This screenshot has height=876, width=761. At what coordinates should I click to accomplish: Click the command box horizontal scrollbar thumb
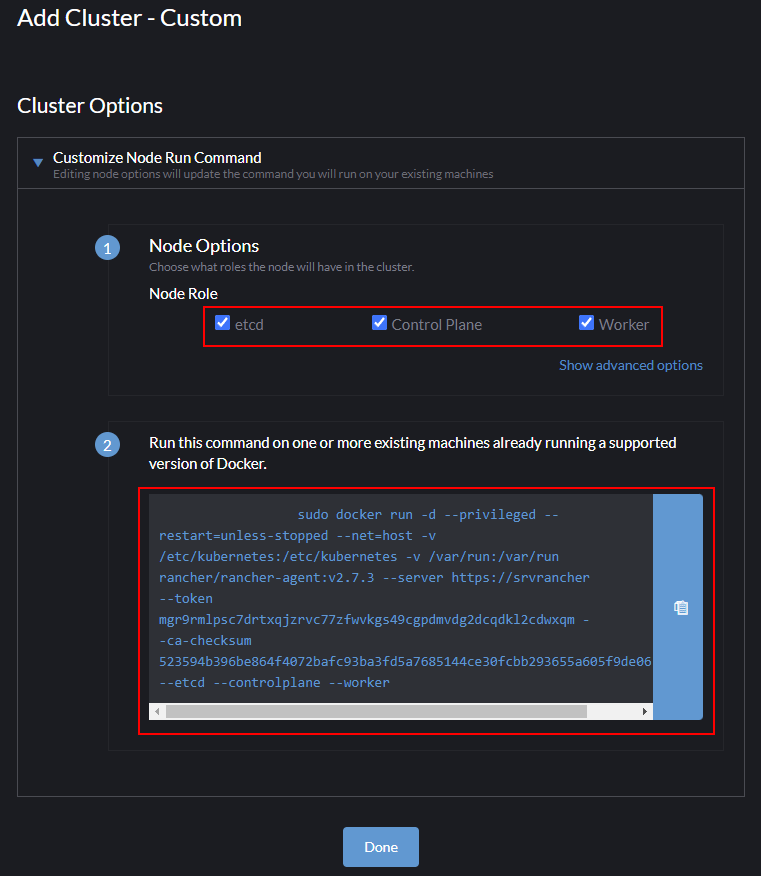click(376, 711)
